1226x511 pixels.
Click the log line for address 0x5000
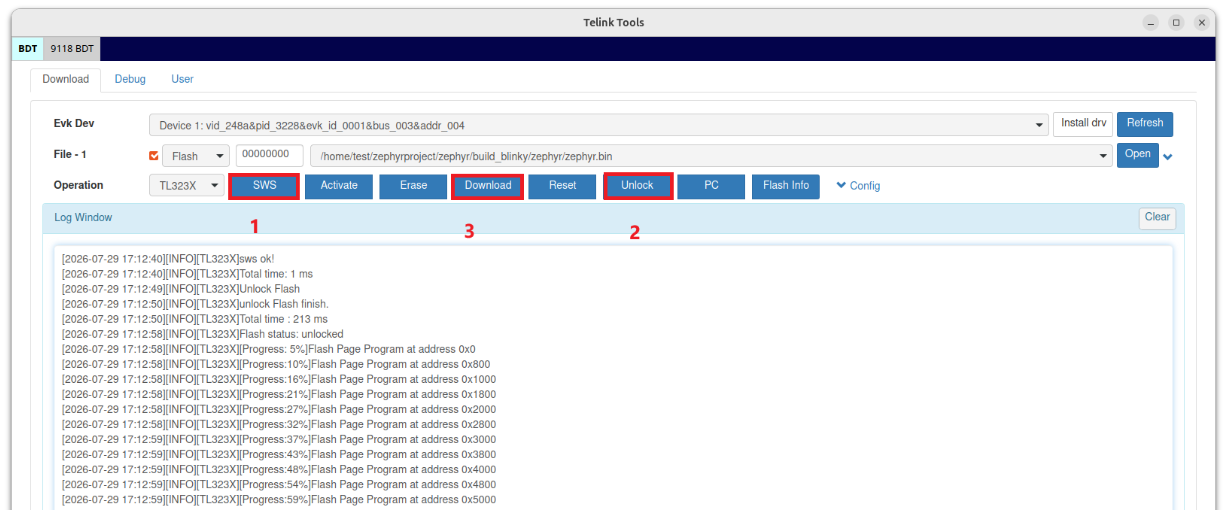pos(279,500)
